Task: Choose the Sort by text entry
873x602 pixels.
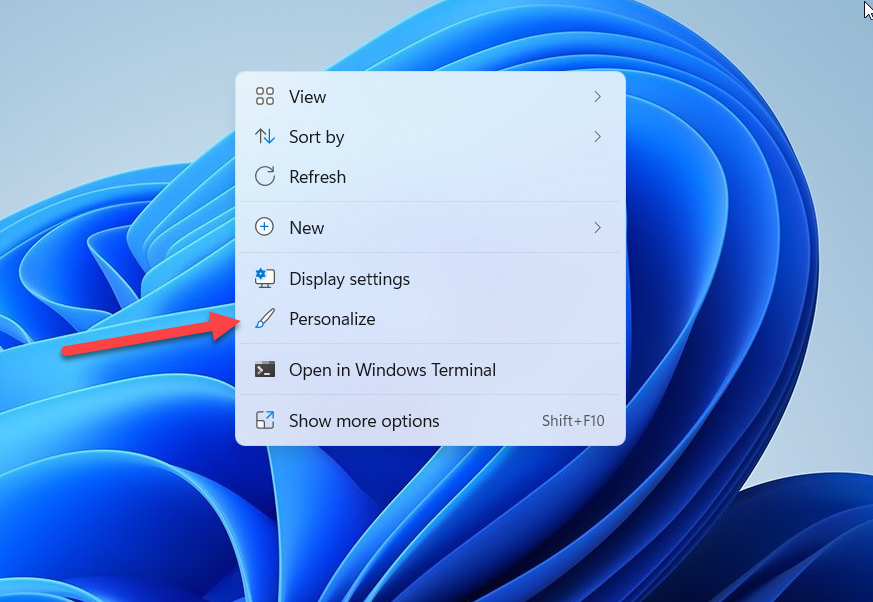Action: coord(316,137)
